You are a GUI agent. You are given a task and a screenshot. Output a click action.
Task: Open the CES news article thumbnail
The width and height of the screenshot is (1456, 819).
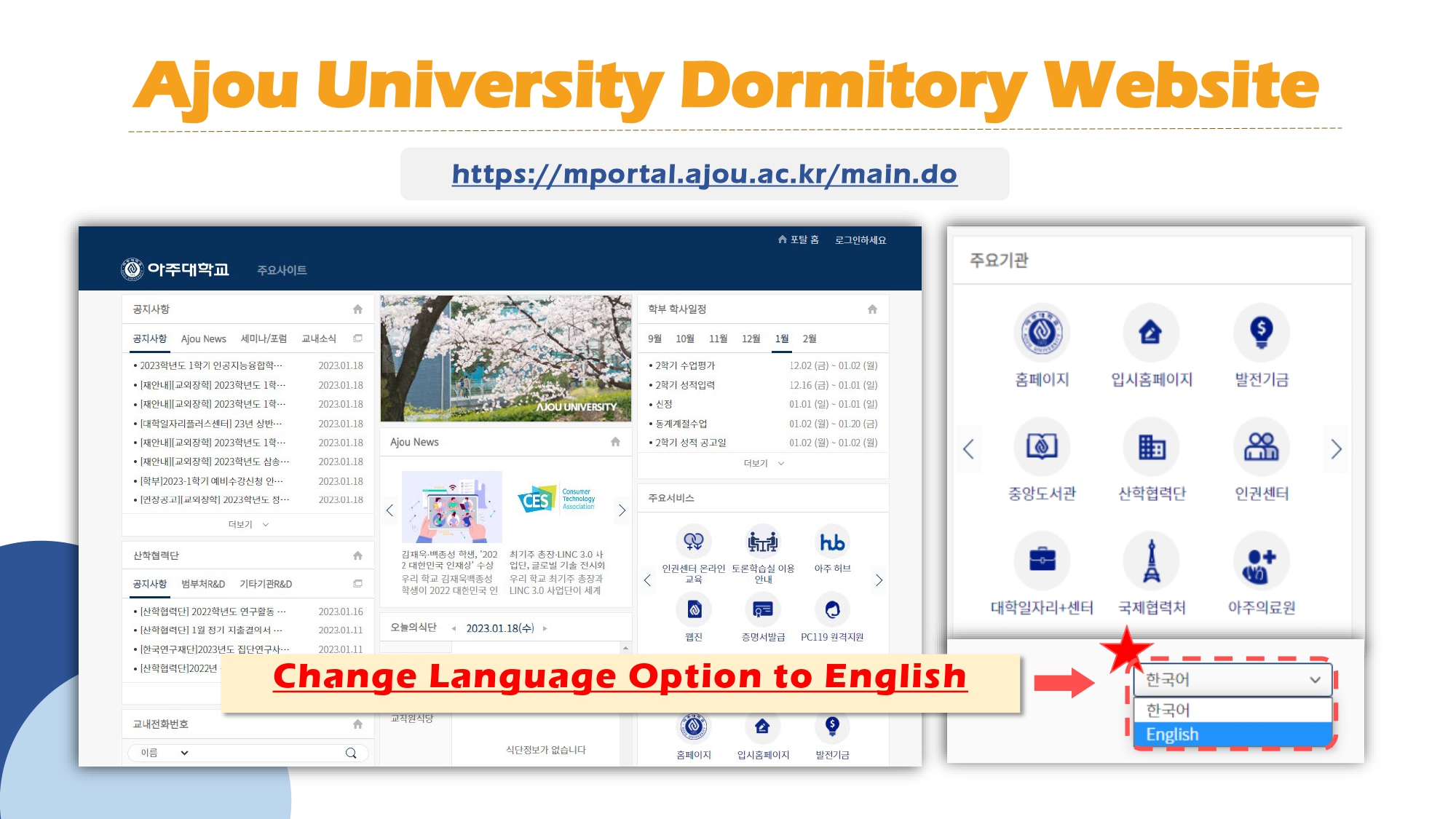pos(558,501)
